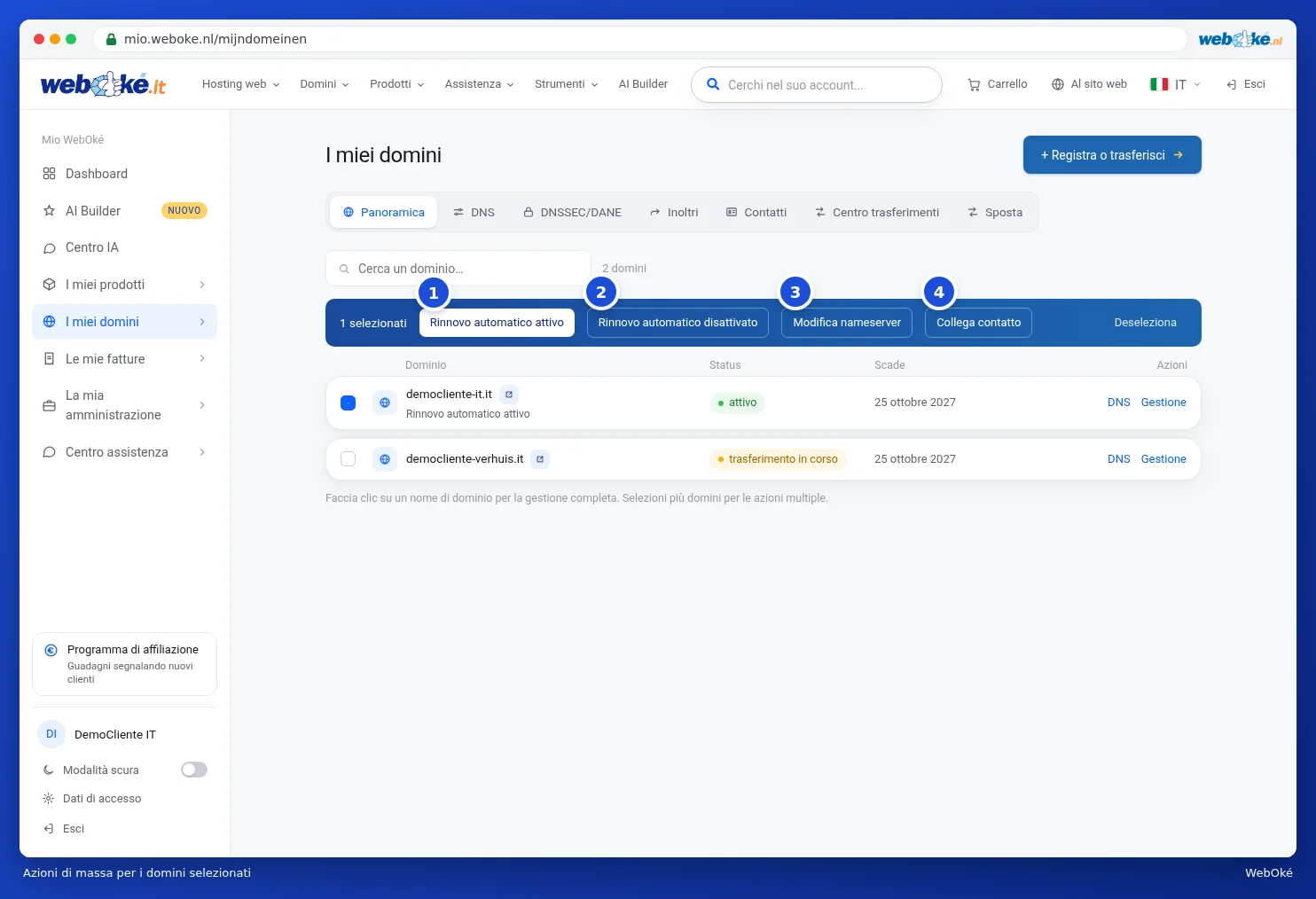1316x899 pixels.
Task: Click the Dati di accesso gear icon
Action: [x=49, y=799]
